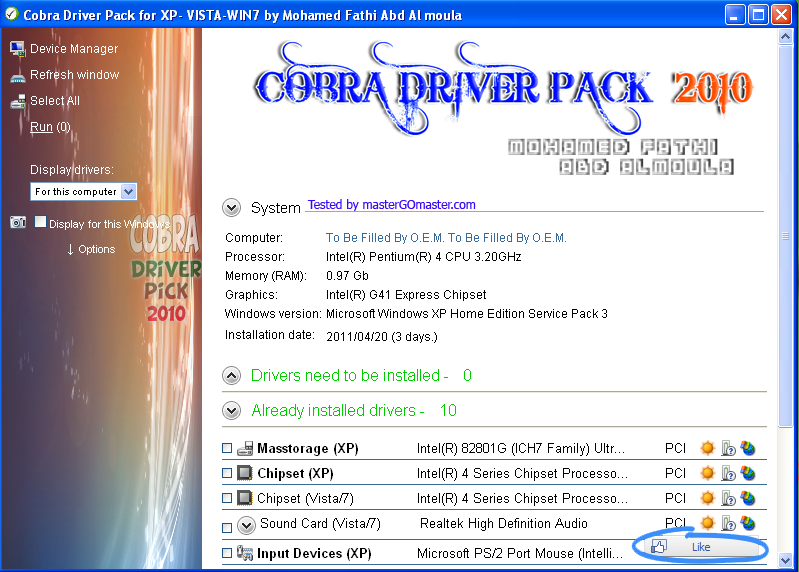This screenshot has height=572, width=799.
Task: Click the sun icon in Masstorage row
Action: pyautogui.click(x=707, y=448)
